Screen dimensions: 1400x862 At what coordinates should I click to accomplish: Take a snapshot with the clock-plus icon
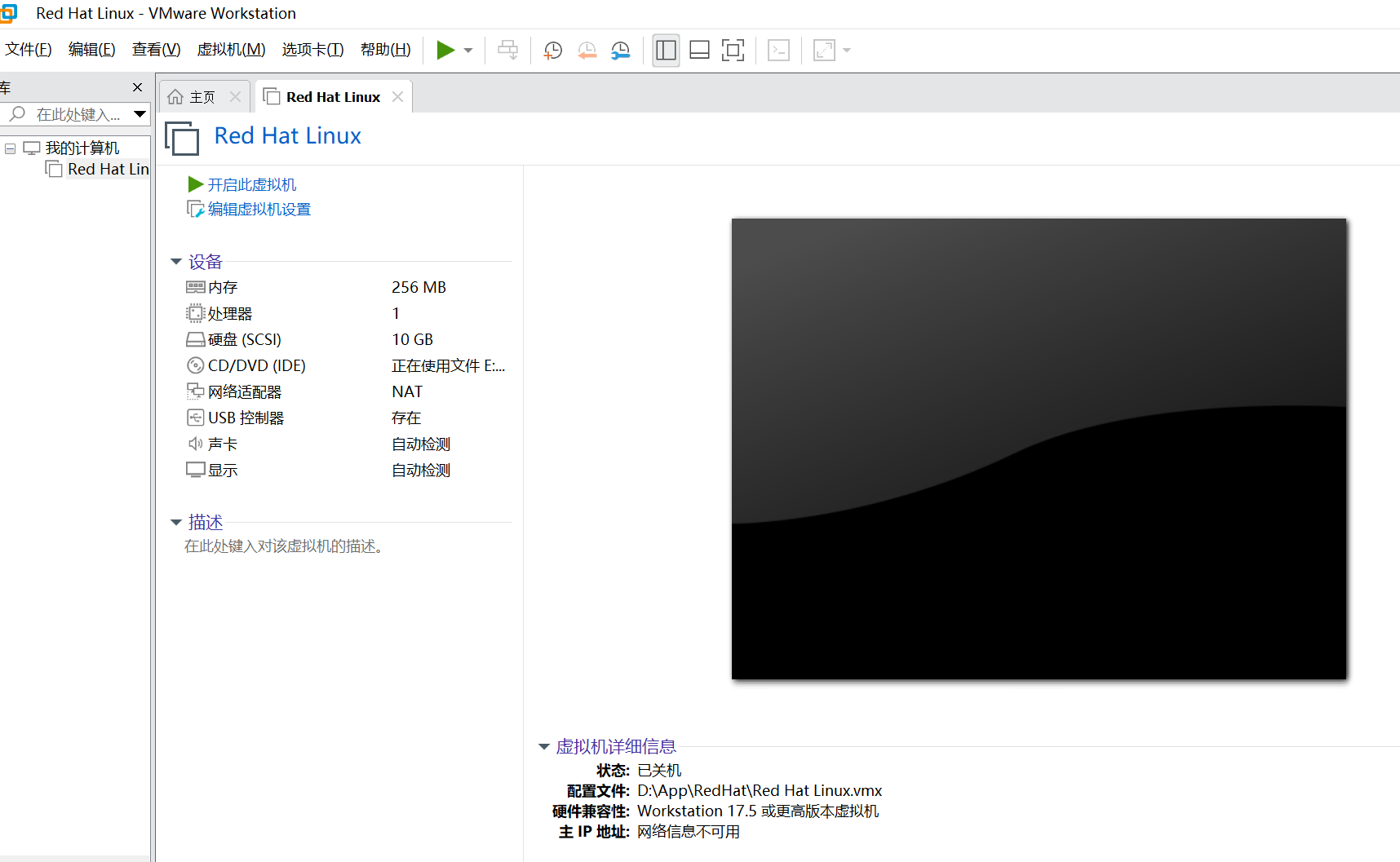(553, 51)
